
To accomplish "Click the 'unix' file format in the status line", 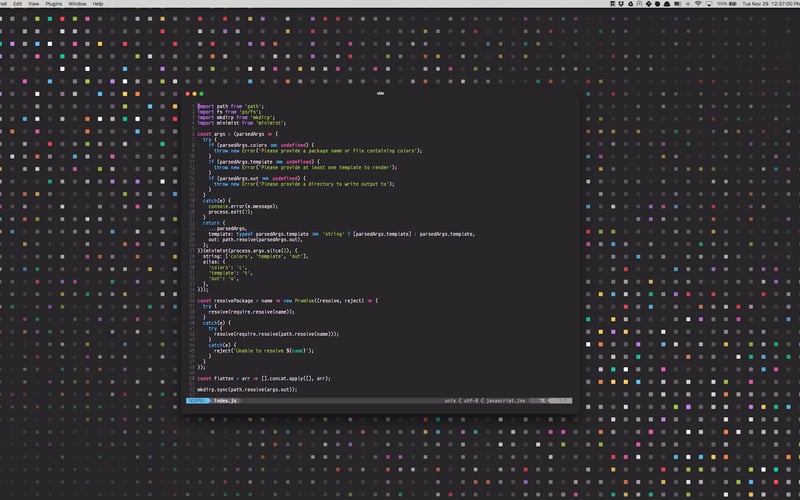I will point(450,401).
